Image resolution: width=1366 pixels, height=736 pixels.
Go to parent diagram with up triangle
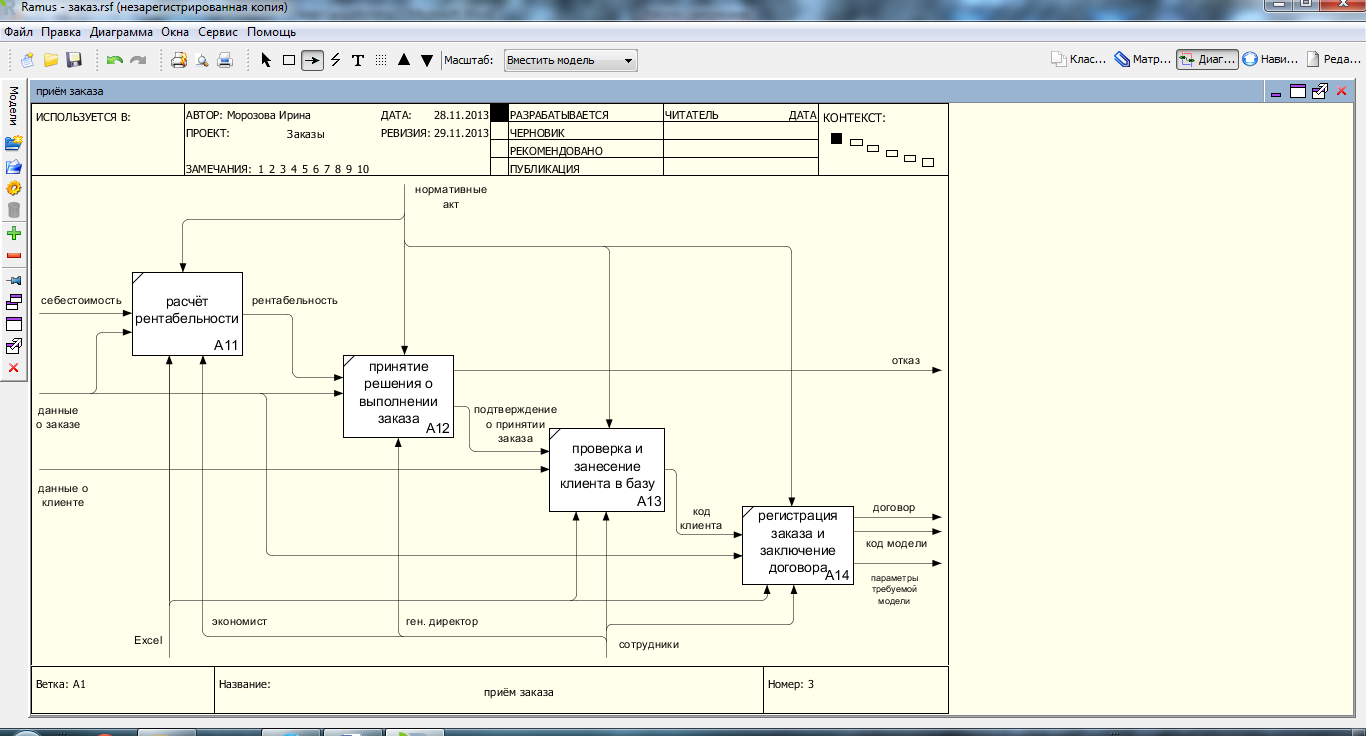point(404,60)
